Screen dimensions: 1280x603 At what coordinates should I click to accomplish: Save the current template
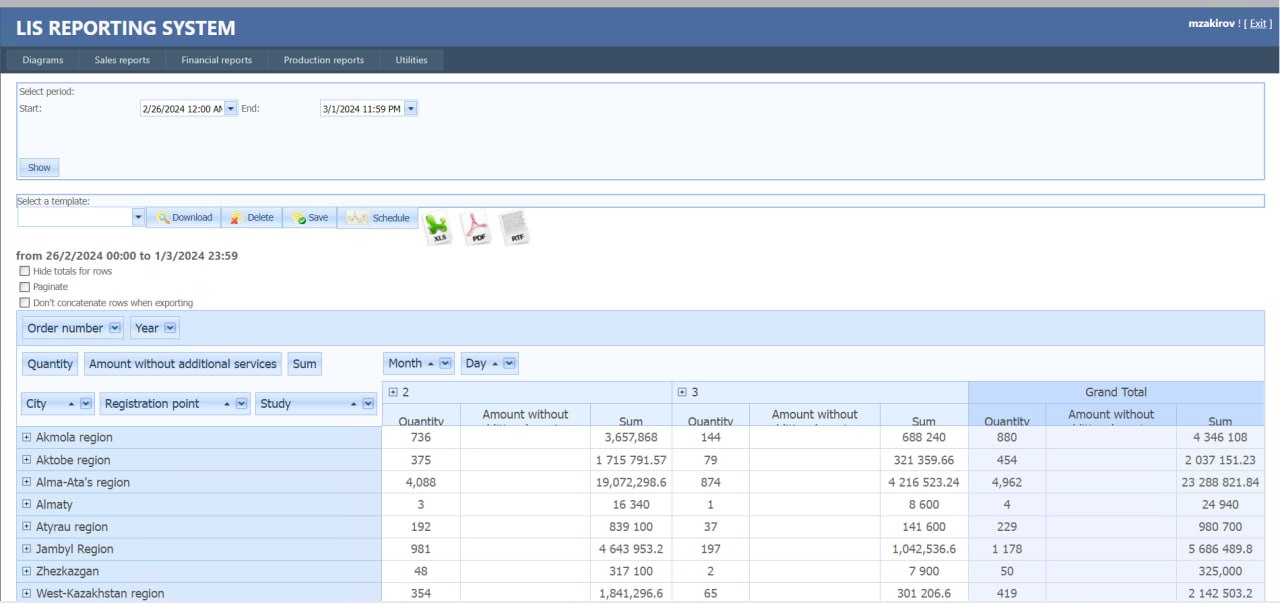coord(310,217)
